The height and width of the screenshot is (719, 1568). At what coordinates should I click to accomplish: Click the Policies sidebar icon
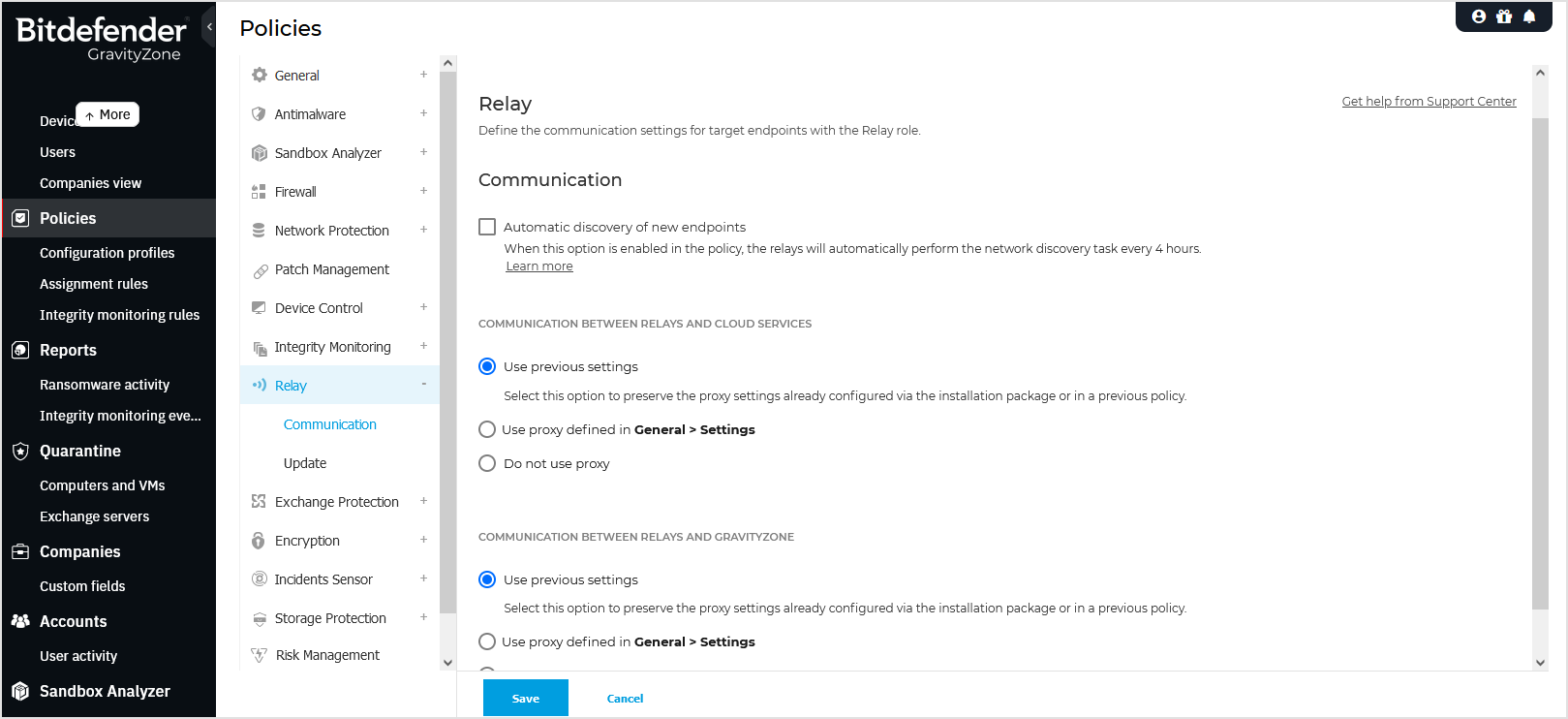pyautogui.click(x=20, y=218)
